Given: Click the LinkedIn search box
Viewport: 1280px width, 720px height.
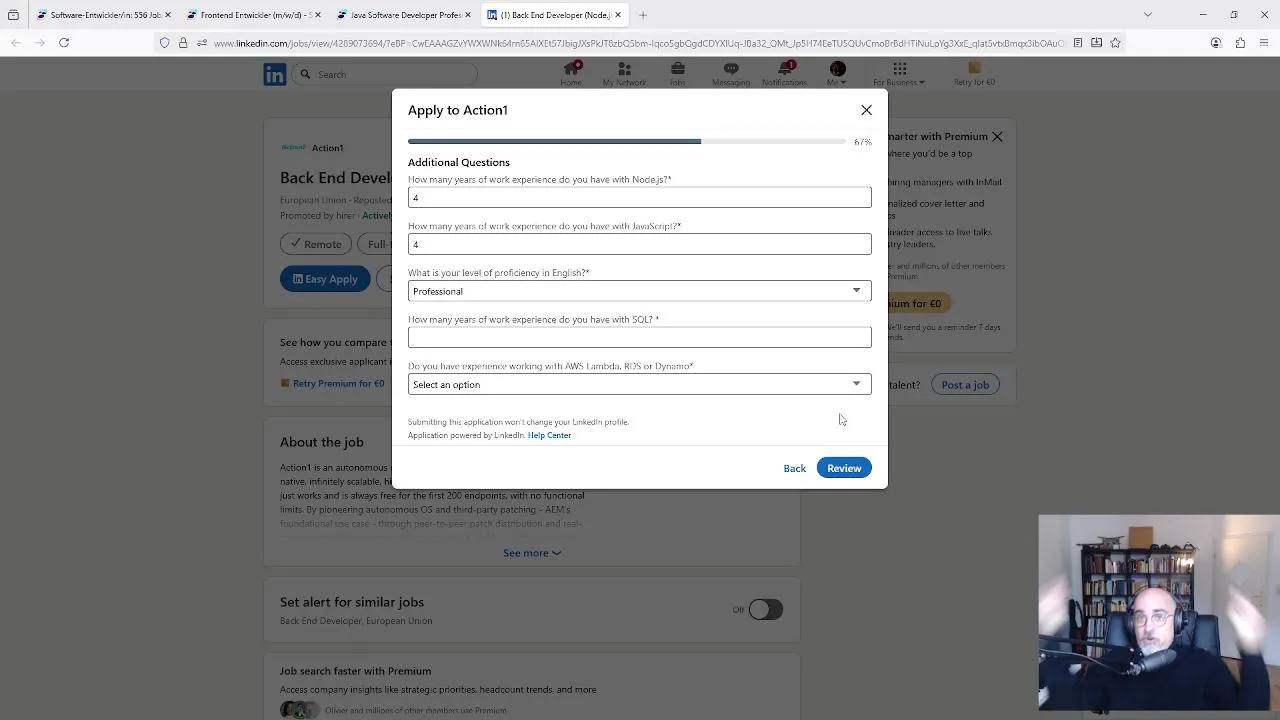Looking at the screenshot, I should tap(385, 74).
